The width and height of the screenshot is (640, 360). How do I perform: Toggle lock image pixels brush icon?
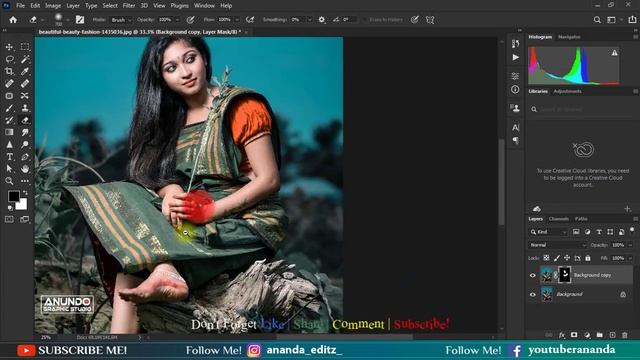tap(557, 258)
